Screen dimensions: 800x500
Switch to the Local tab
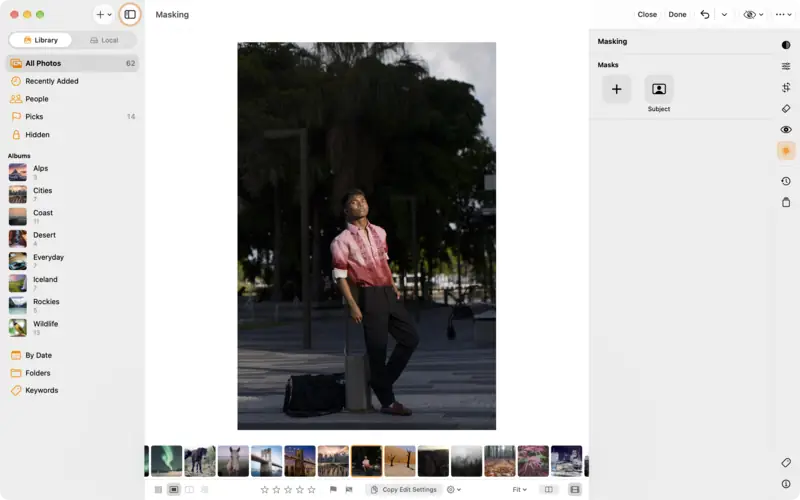click(104, 40)
